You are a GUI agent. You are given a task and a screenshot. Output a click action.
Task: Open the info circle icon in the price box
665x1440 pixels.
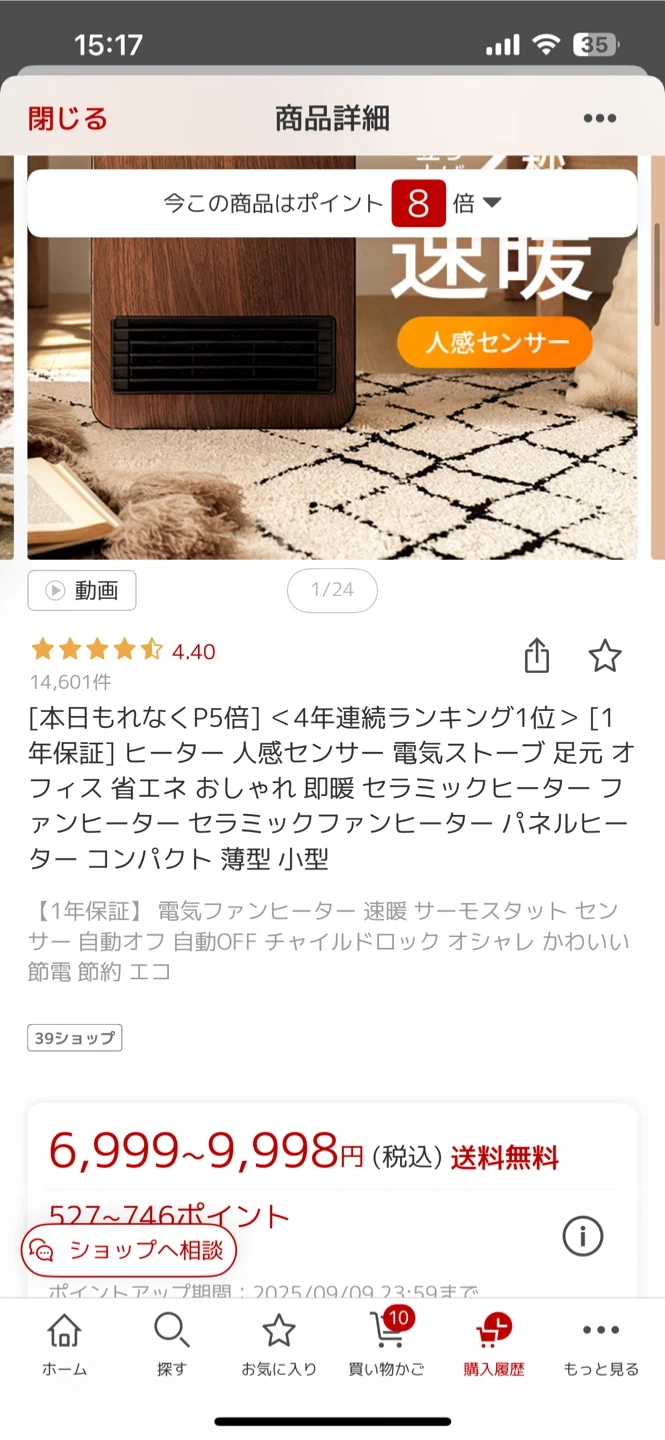coord(583,1237)
